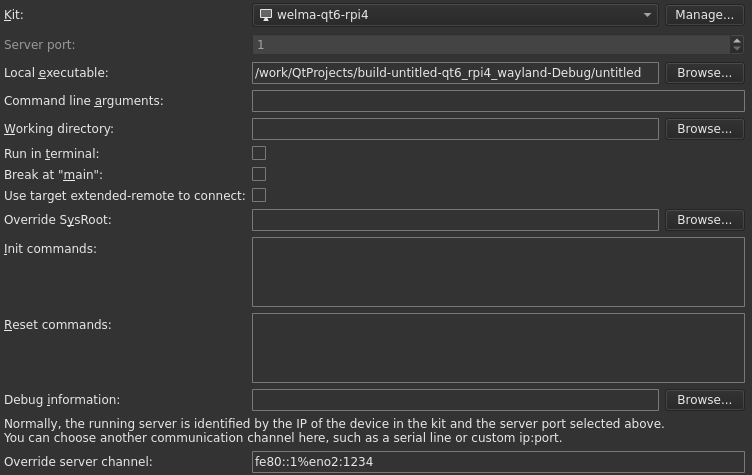The width and height of the screenshot is (752, 475).
Task: Enable the Run in terminal checkbox
Action: point(259,154)
